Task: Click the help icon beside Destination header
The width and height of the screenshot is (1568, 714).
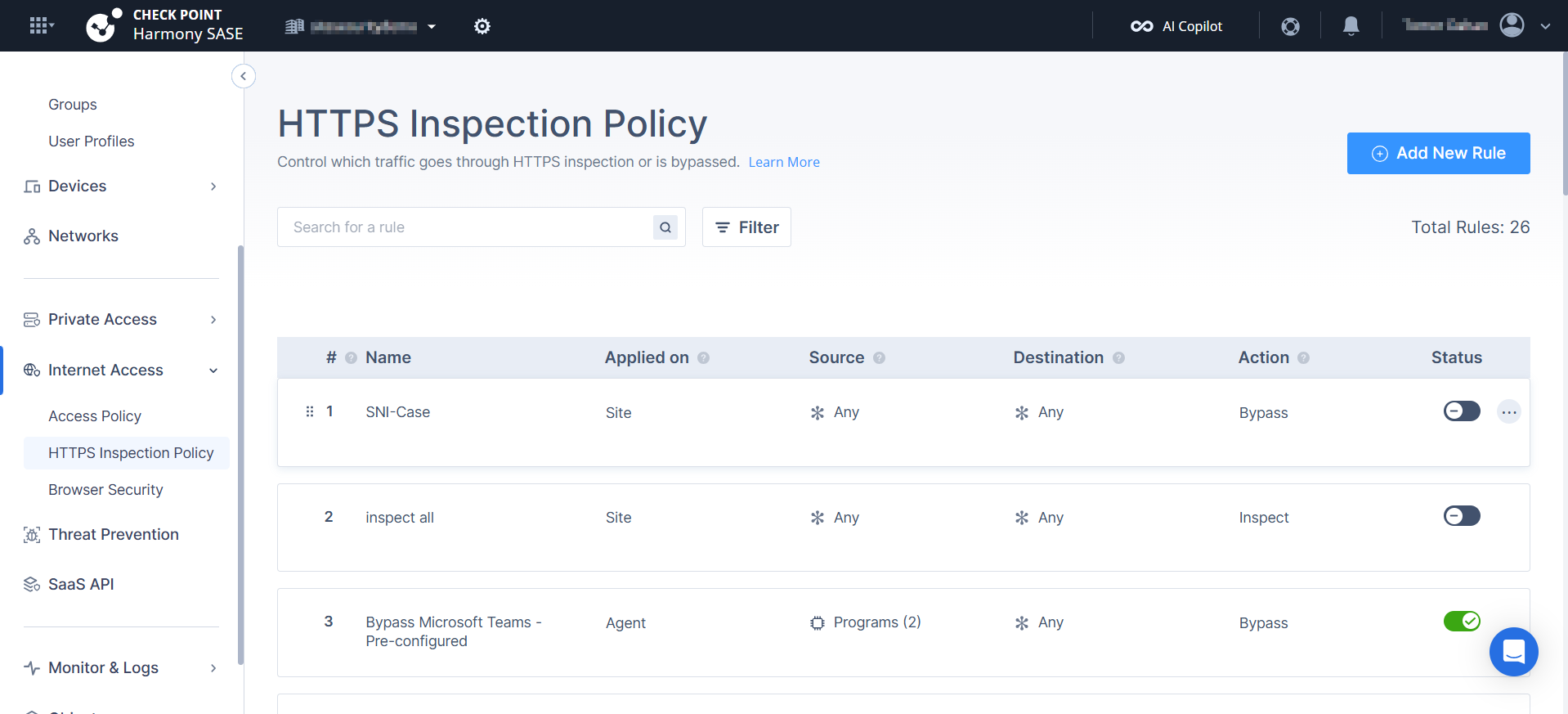Action: click(x=1118, y=358)
